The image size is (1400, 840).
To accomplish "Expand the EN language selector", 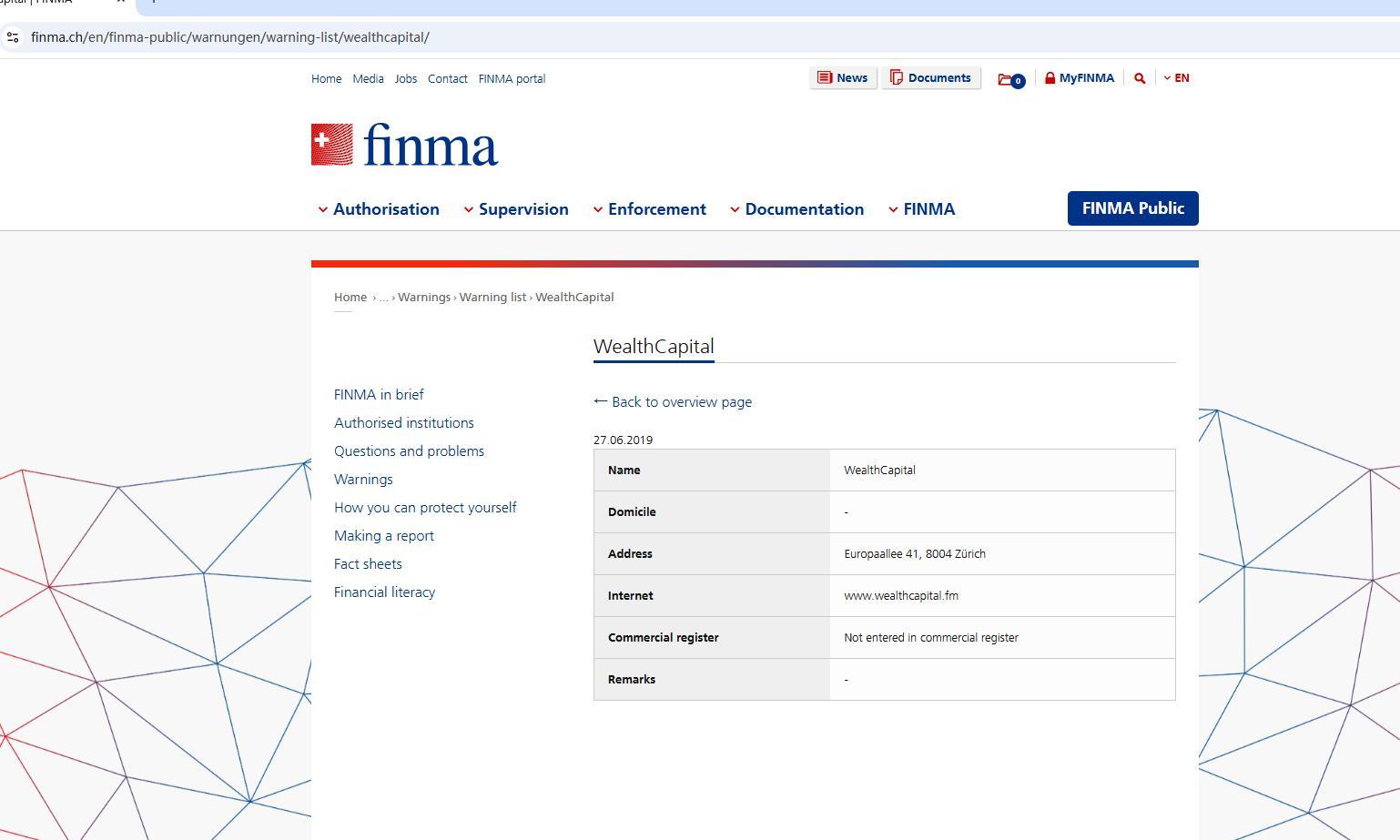I will (x=1176, y=78).
